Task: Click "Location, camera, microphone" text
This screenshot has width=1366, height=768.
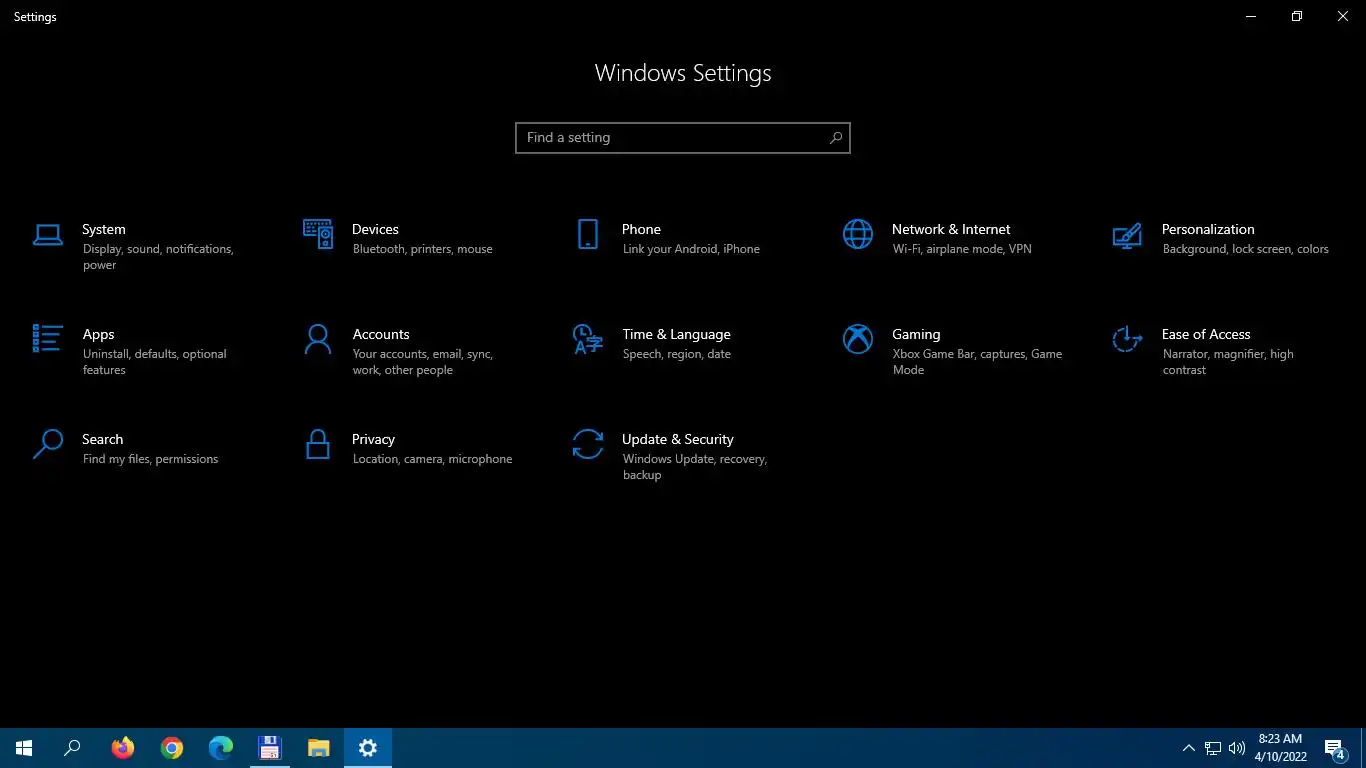Action: [432, 459]
